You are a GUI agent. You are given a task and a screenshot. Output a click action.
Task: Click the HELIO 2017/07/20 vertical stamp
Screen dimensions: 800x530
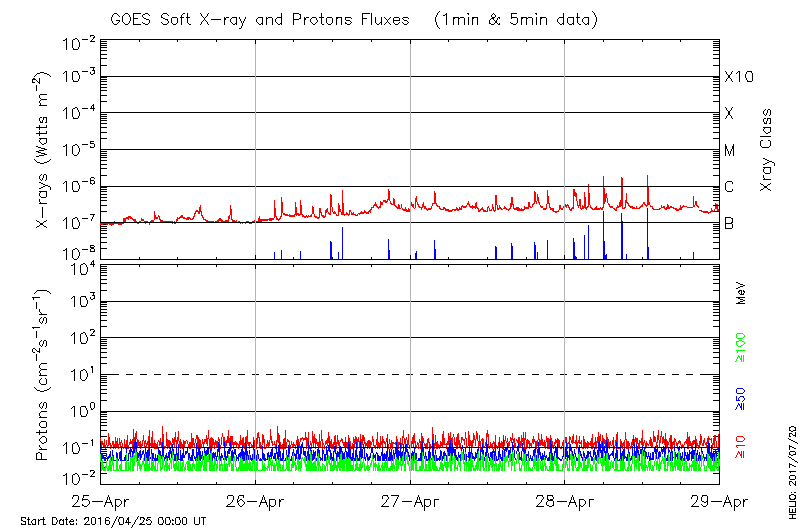coord(791,467)
